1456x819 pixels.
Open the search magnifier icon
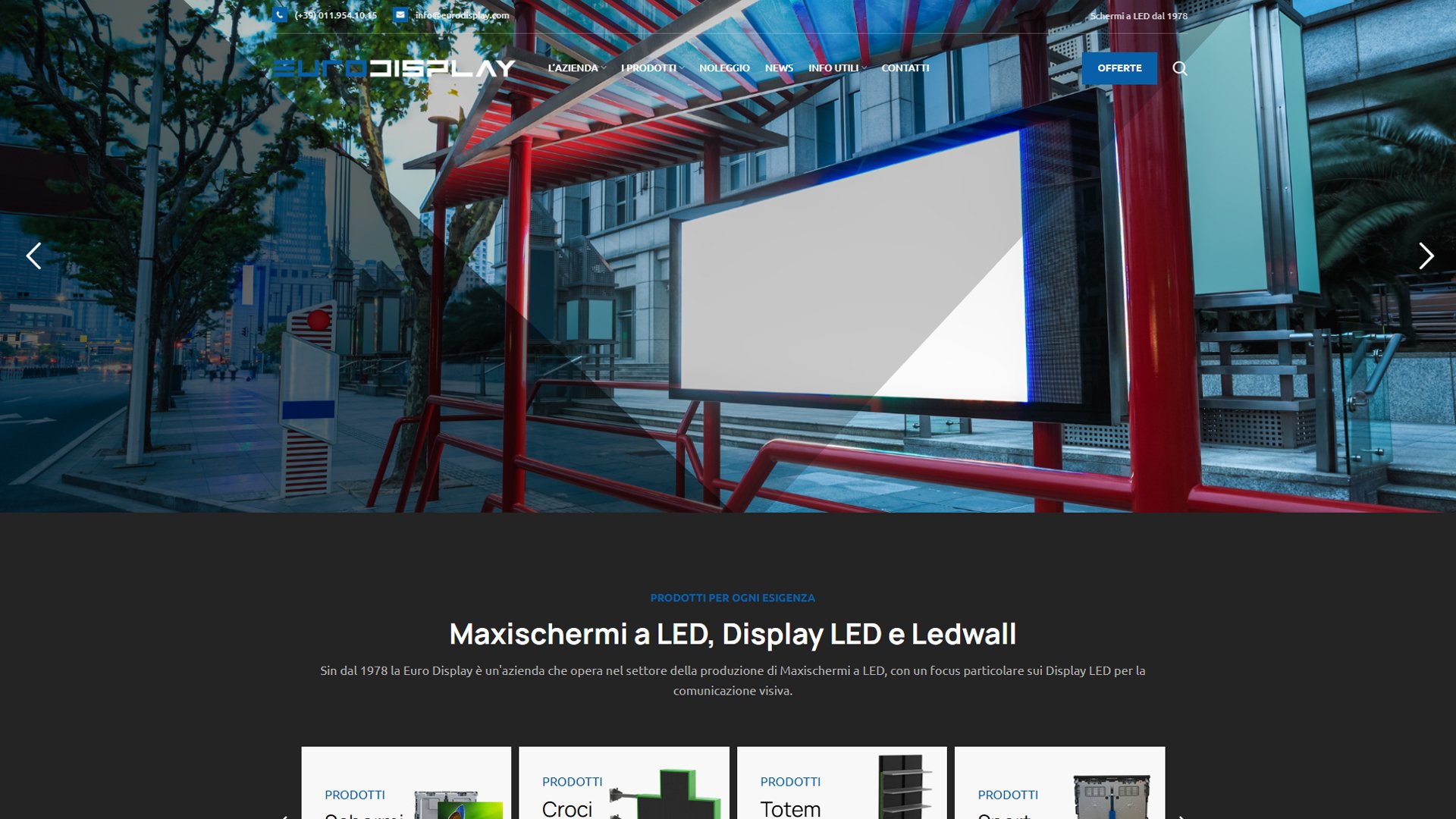(x=1180, y=68)
